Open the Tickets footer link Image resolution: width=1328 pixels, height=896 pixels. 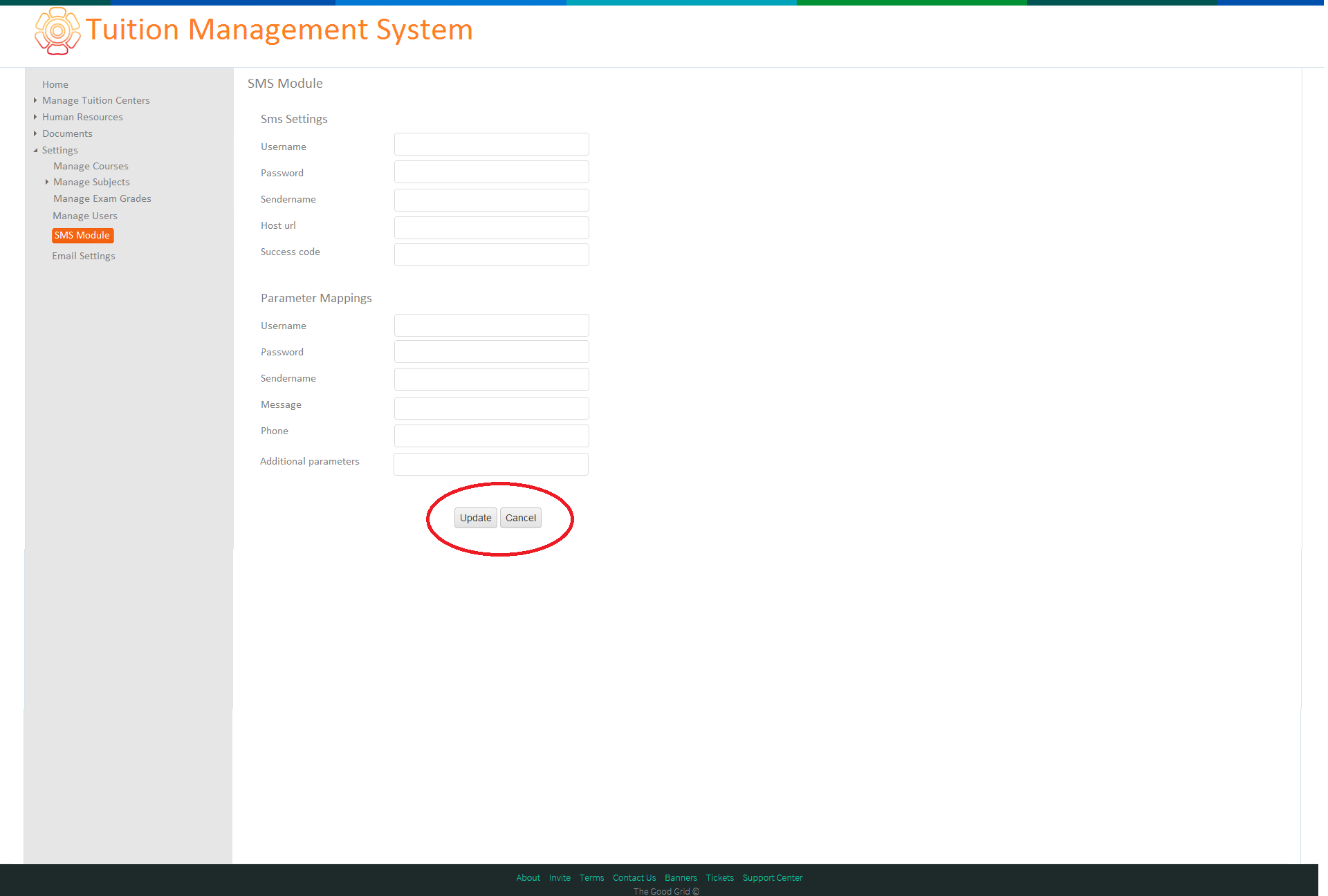click(x=720, y=878)
